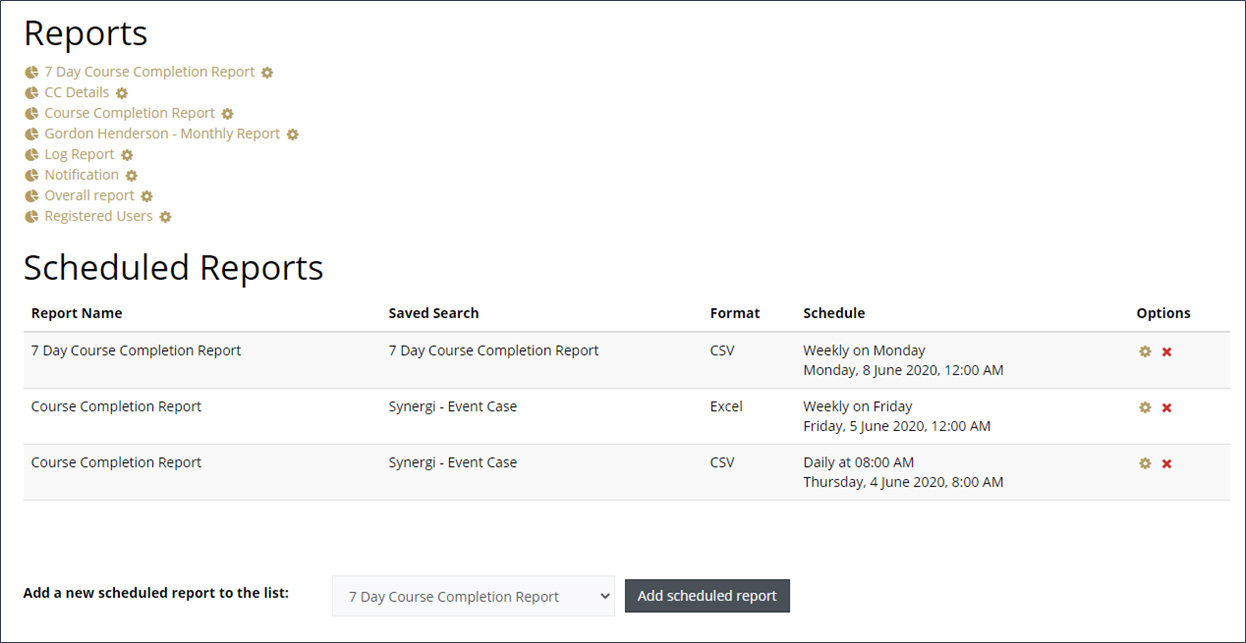Click gear icon next to Overall report

(147, 196)
